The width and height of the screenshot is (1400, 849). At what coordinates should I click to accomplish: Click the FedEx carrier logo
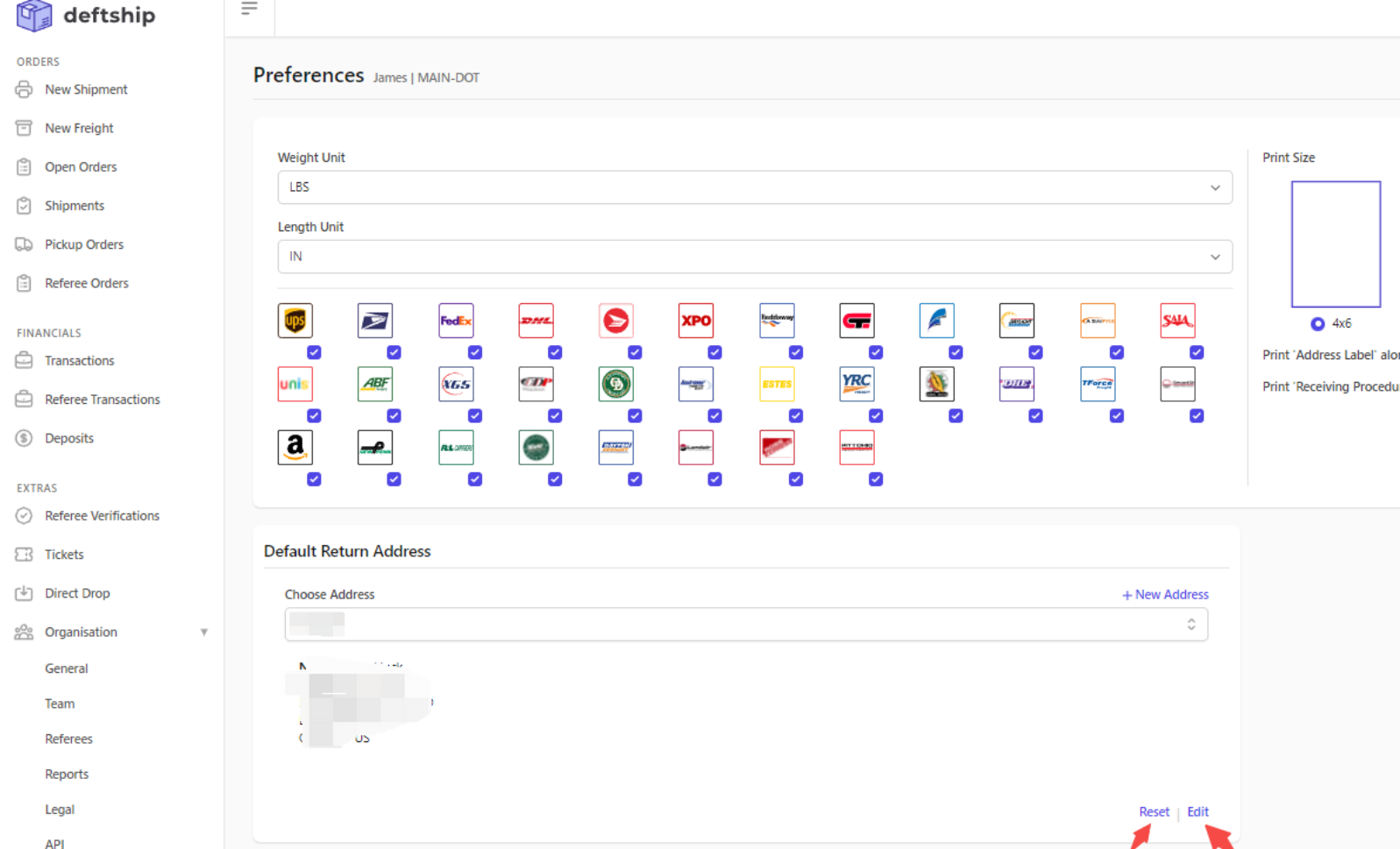[456, 321]
